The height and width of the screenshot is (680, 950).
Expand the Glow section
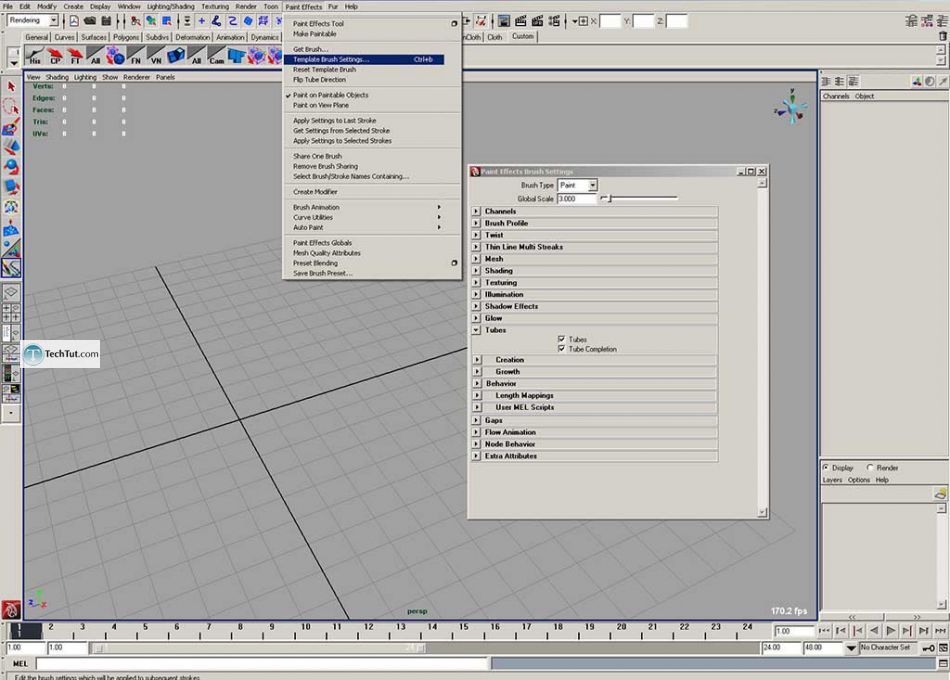click(x=476, y=318)
